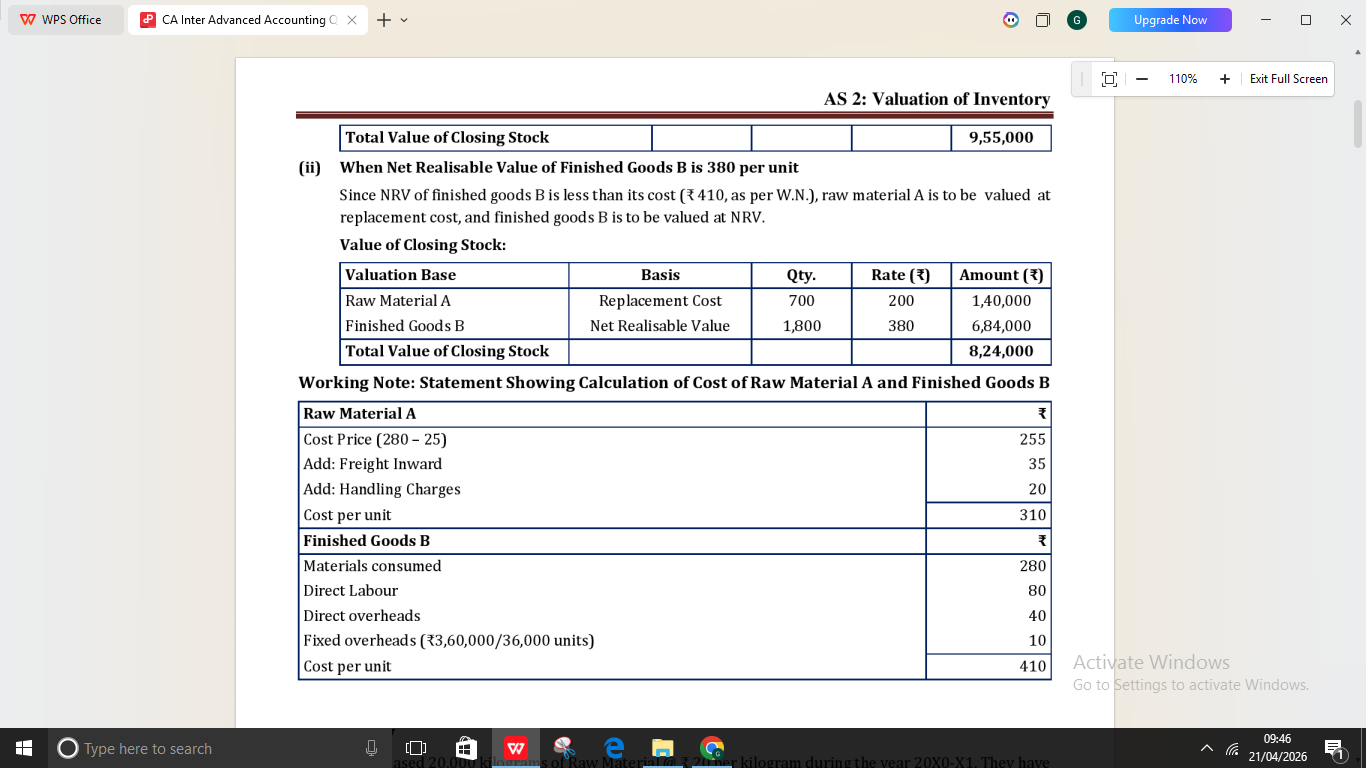Click Exit Full Screen
The width and height of the screenshot is (1366, 768).
[x=1288, y=79]
